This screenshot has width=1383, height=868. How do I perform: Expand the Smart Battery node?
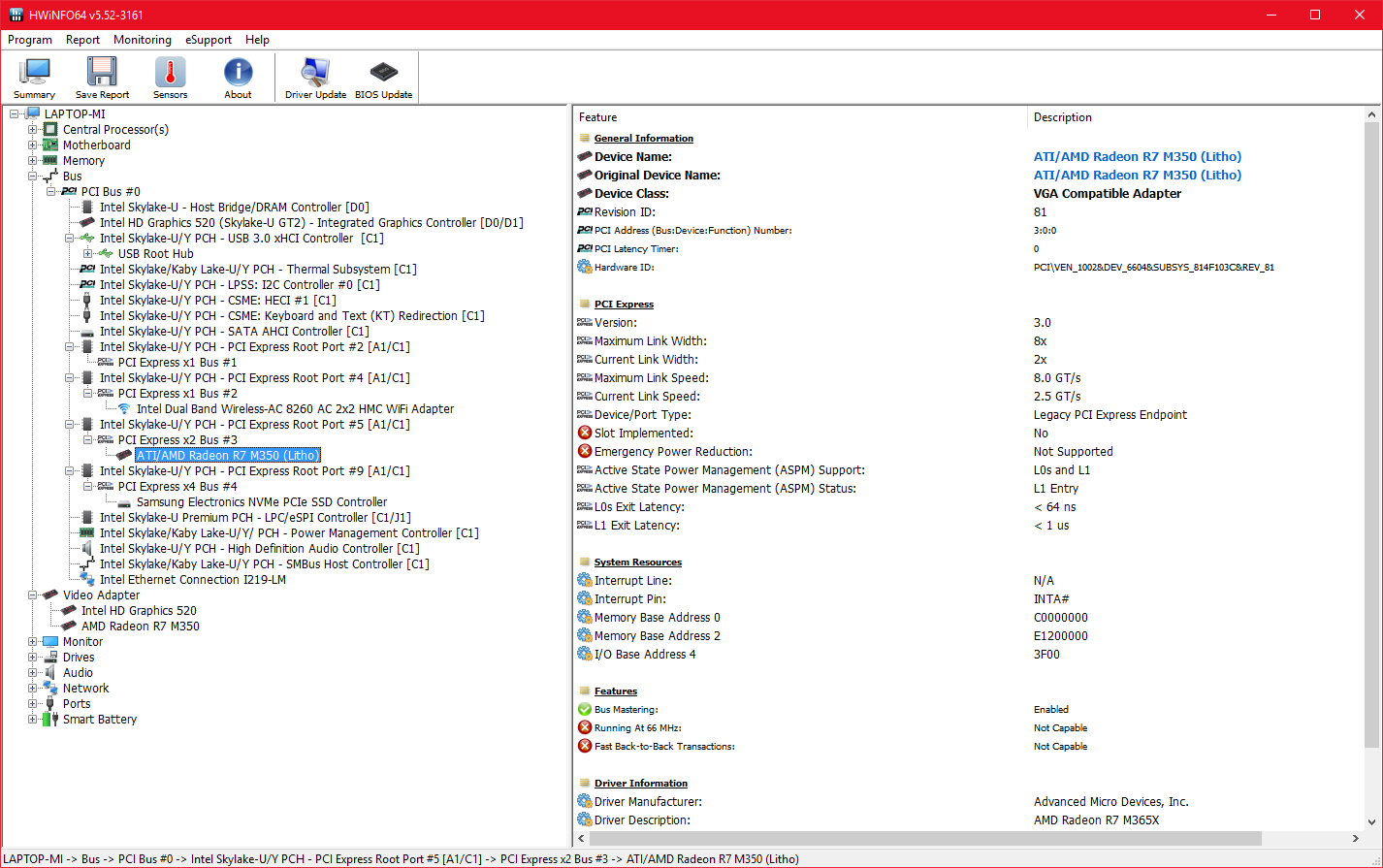click(33, 720)
